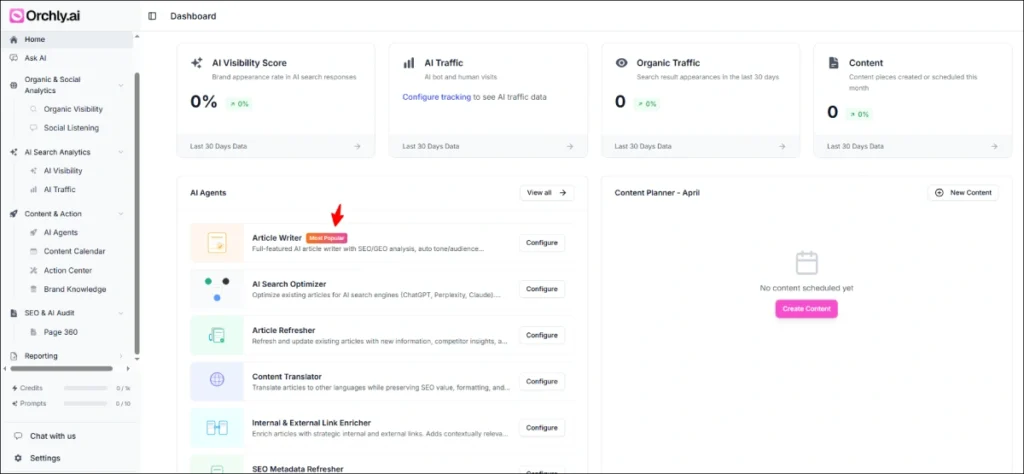
Task: Click the AI Traffic card bar-chart icon
Action: pos(409,63)
